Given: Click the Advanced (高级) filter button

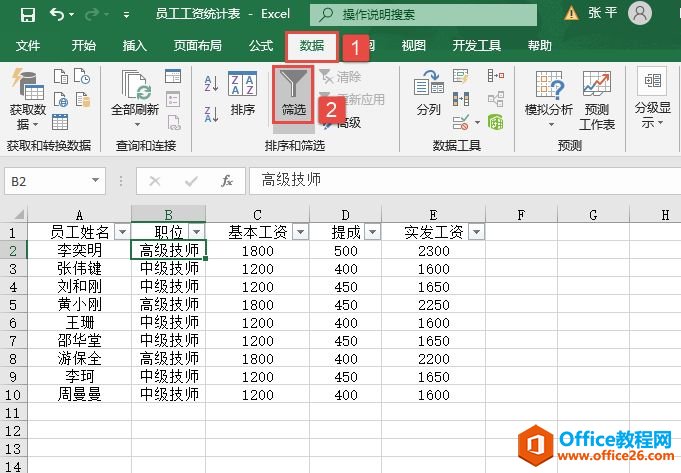Looking at the screenshot, I should [346, 122].
